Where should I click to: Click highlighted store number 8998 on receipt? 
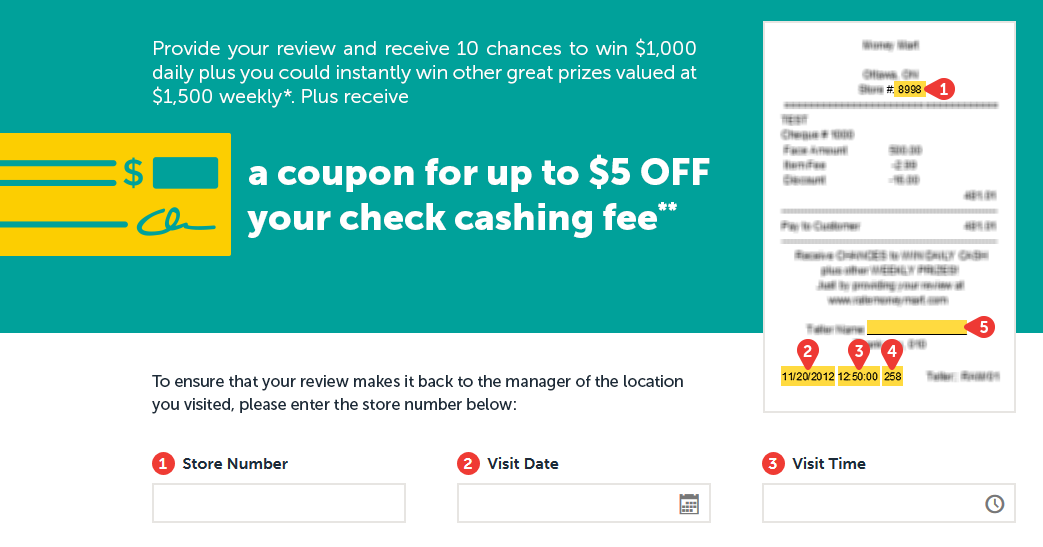(x=910, y=90)
